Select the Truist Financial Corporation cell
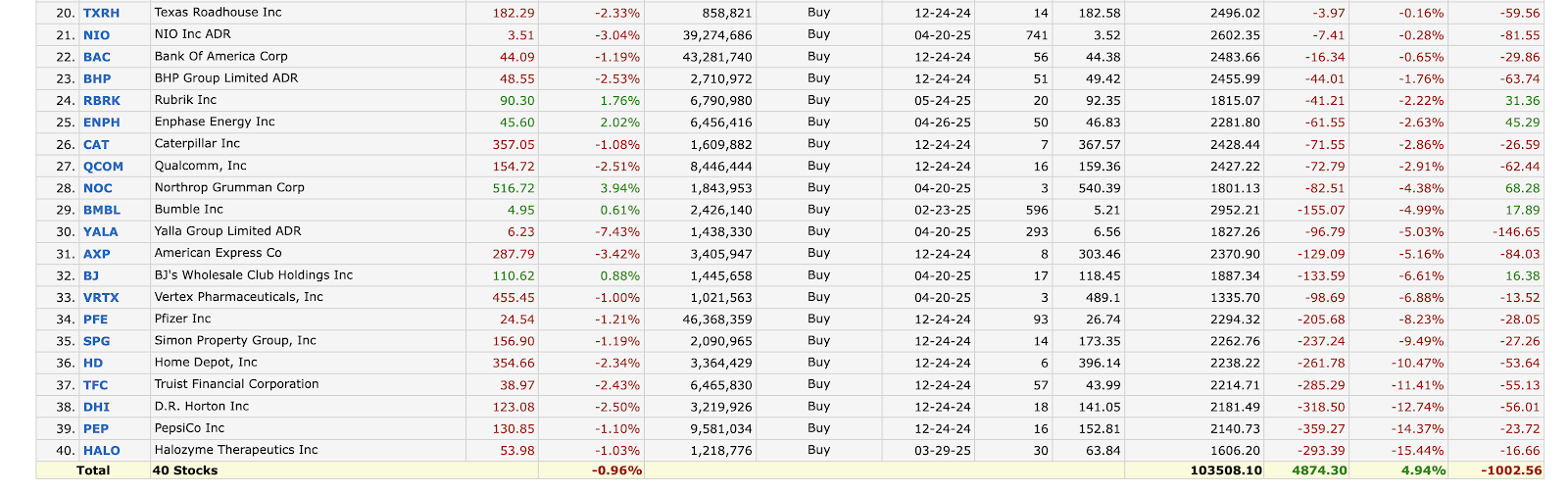The width and height of the screenshot is (1568, 493). click(x=308, y=385)
